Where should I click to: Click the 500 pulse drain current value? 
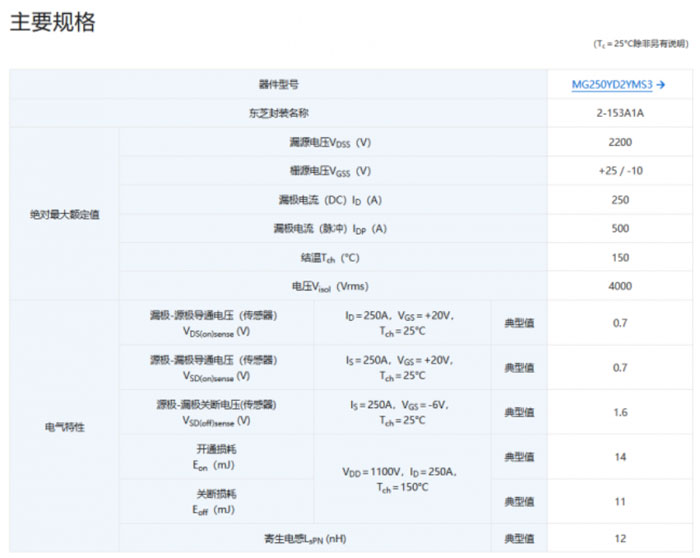(x=619, y=228)
